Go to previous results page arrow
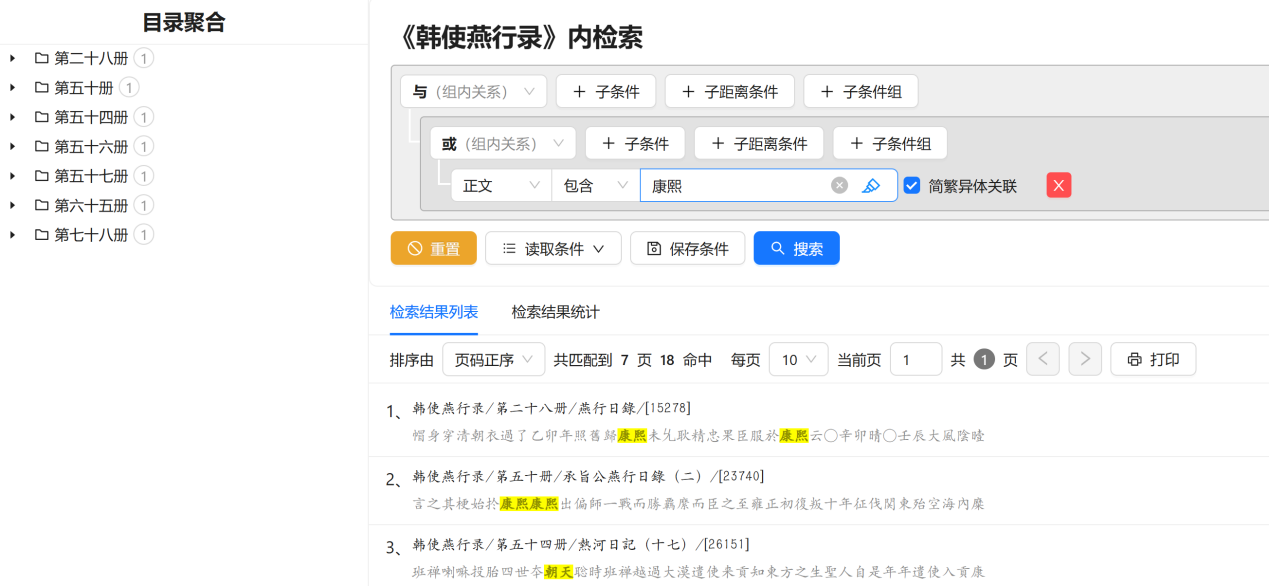This screenshot has height=586, width=1269. (x=1043, y=359)
